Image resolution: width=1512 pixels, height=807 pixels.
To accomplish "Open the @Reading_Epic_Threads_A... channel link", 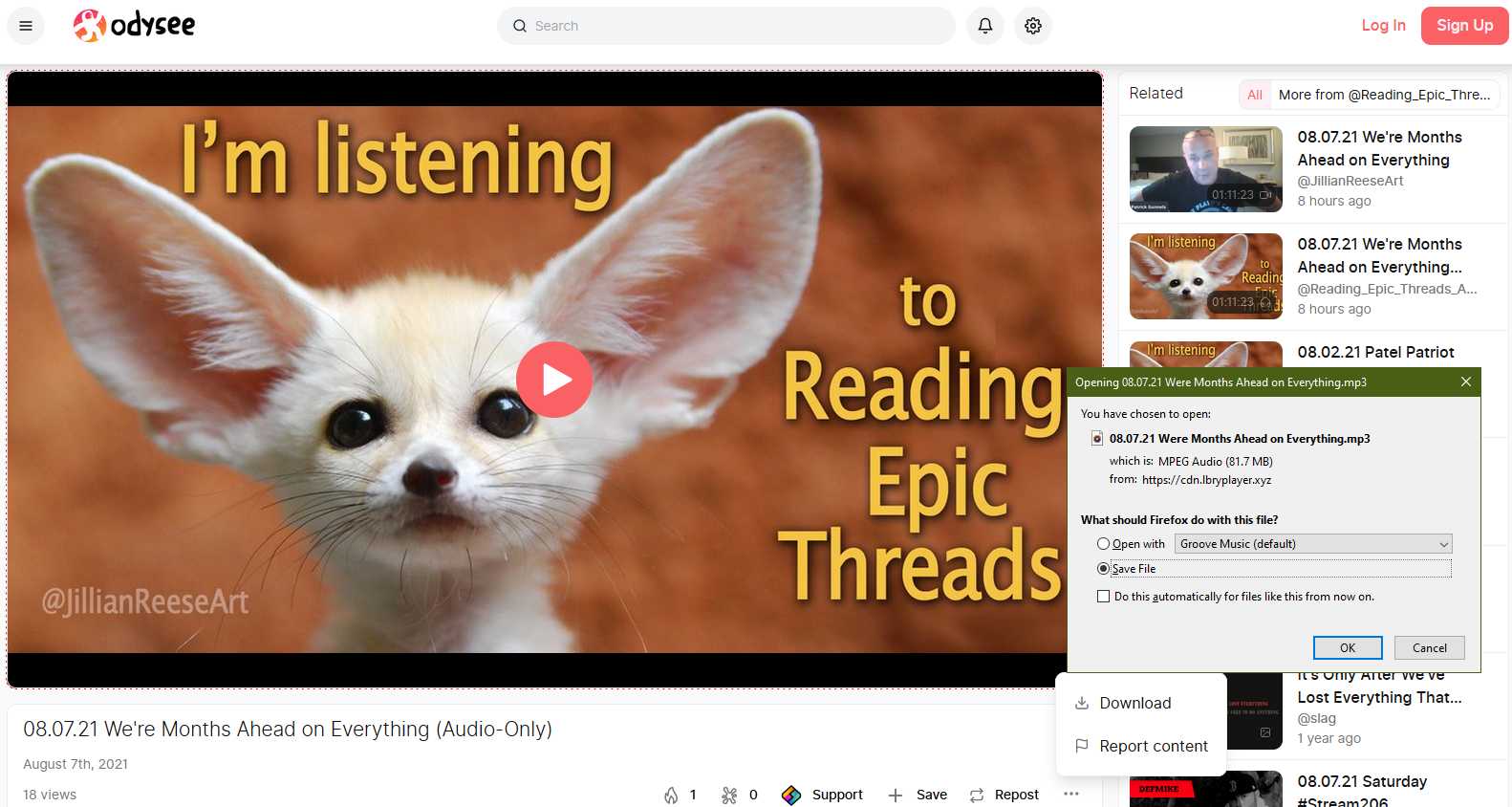I will coord(1387,289).
